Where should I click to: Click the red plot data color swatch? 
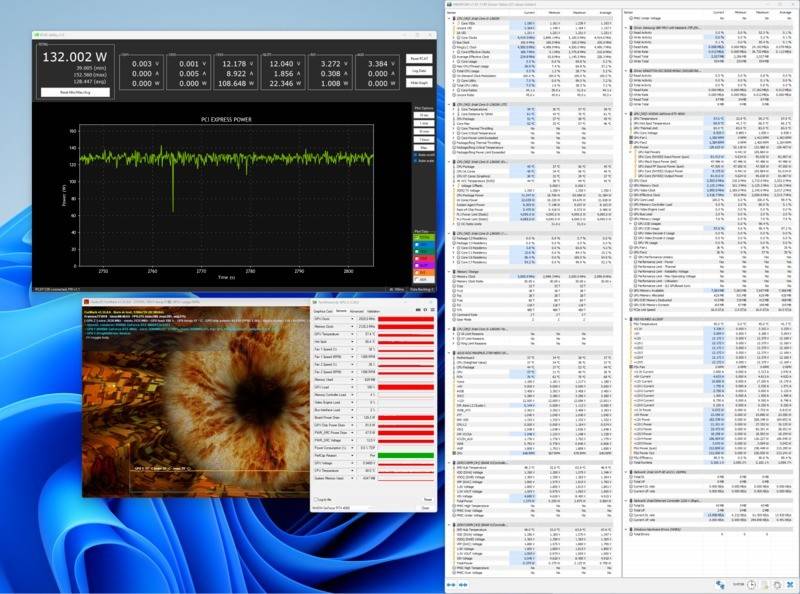point(426,259)
